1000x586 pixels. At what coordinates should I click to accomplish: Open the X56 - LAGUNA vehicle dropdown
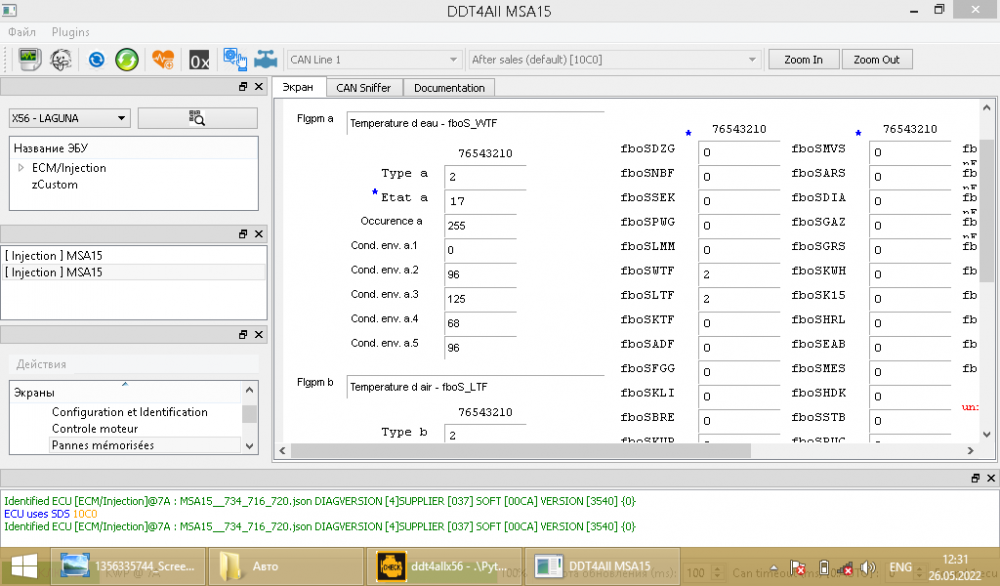coord(70,118)
